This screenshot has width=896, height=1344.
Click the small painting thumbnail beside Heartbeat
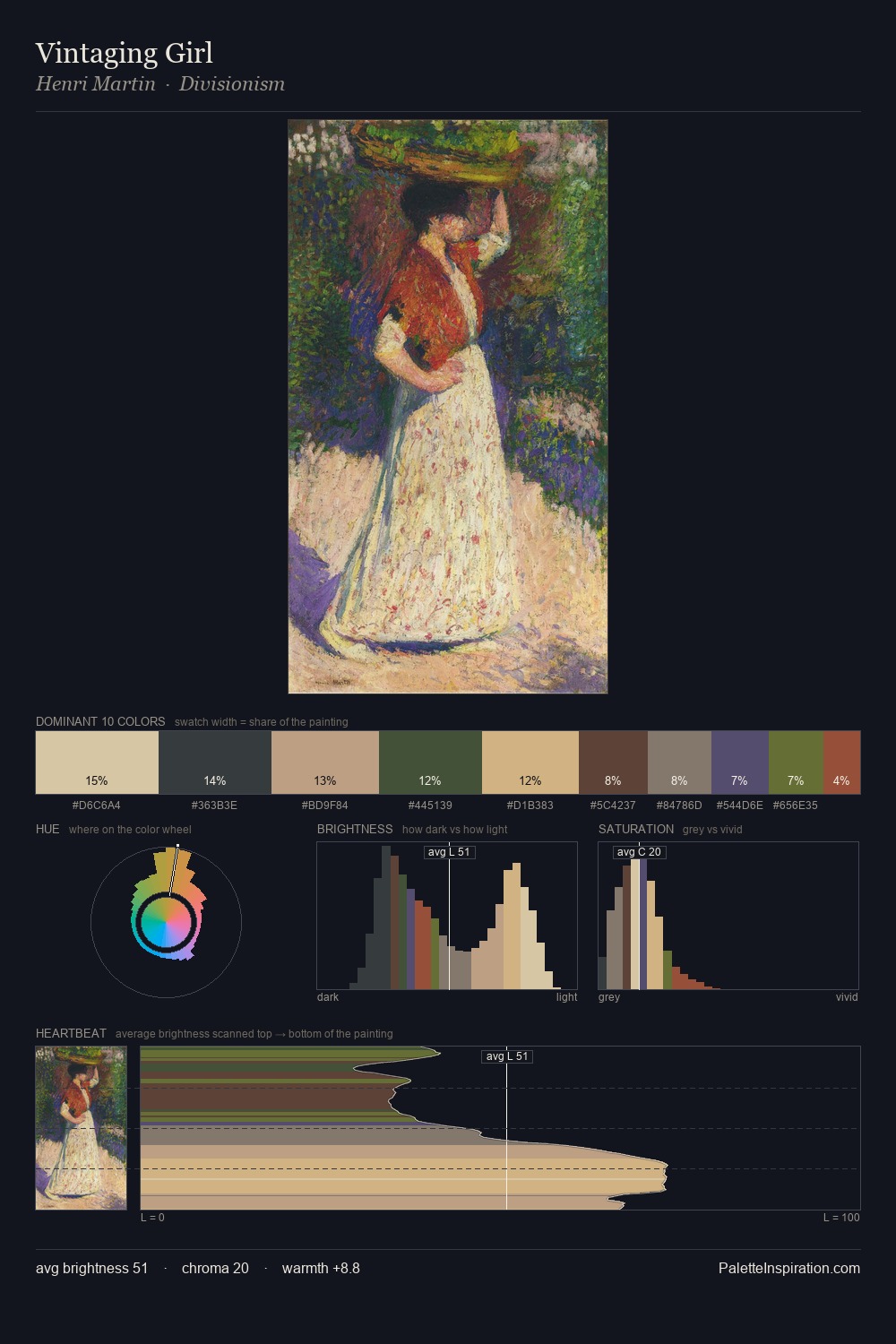tap(82, 1128)
